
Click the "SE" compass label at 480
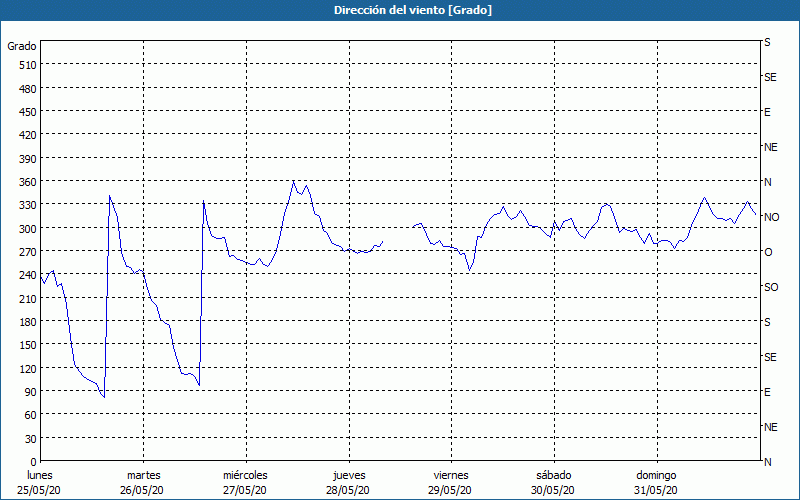pyautogui.click(x=770, y=78)
